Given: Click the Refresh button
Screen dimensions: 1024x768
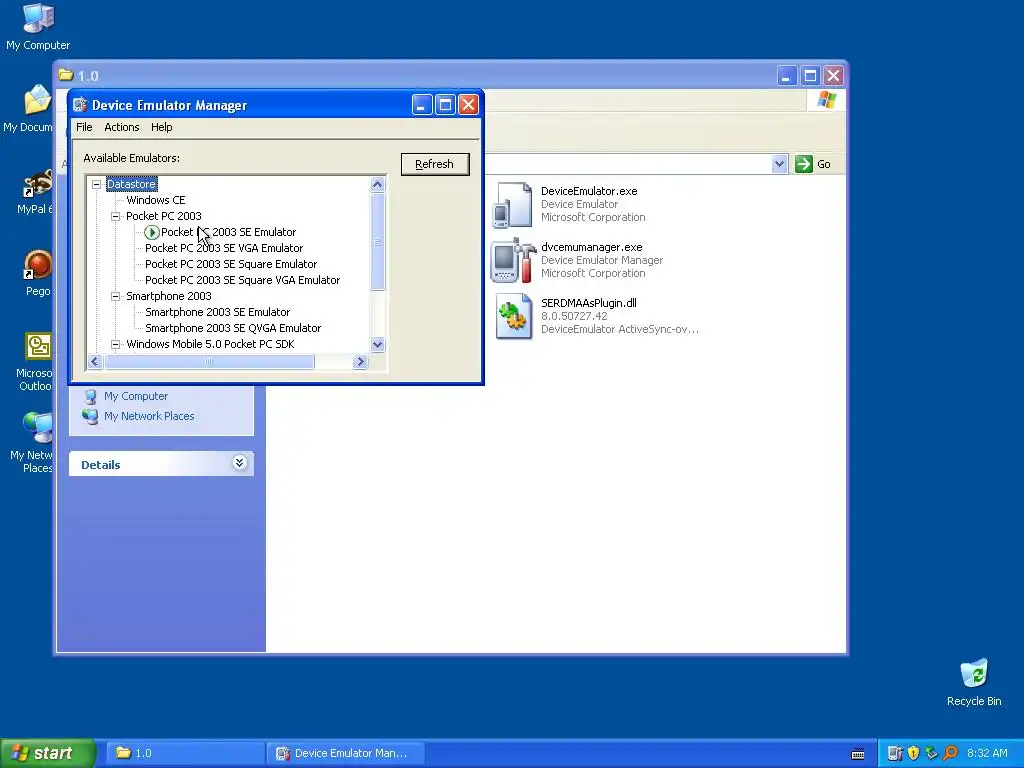Looking at the screenshot, I should [x=435, y=164].
